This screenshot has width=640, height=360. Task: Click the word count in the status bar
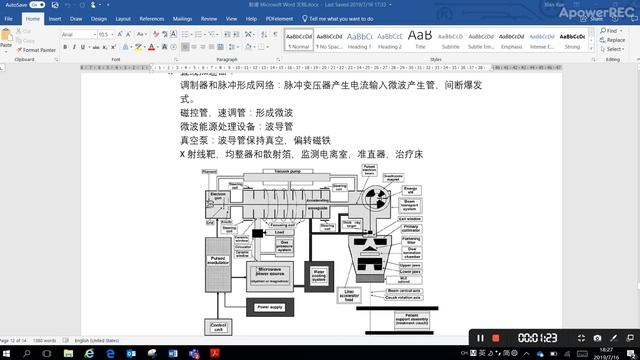[44, 340]
